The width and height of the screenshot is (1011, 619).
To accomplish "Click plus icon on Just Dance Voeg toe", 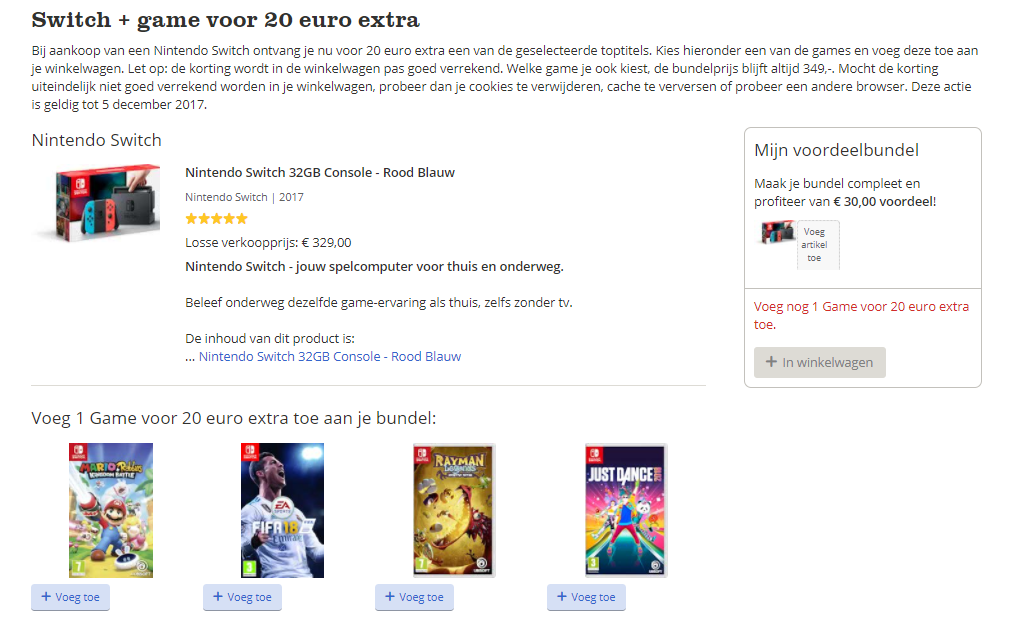I will pos(562,596).
